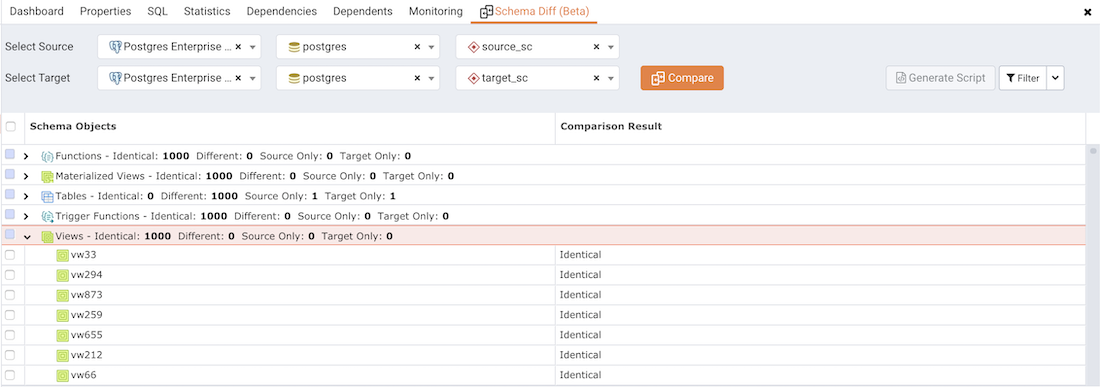Check the vw212 row checkbox
Viewport: 1100px width, 387px height.
(10, 355)
